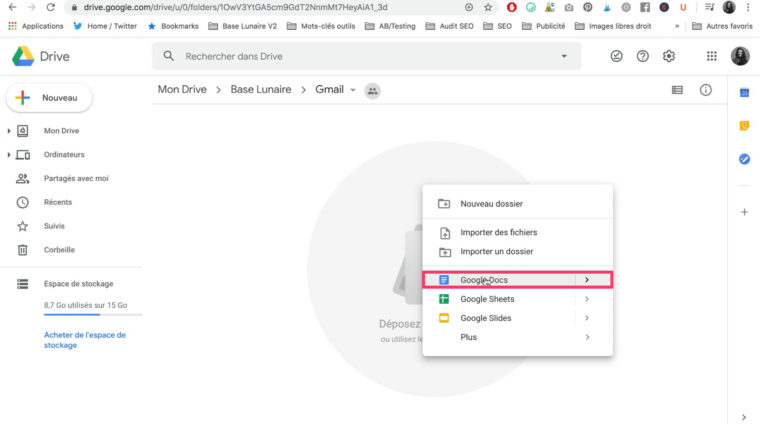Click add-ons plus icon in side panel

click(x=744, y=212)
